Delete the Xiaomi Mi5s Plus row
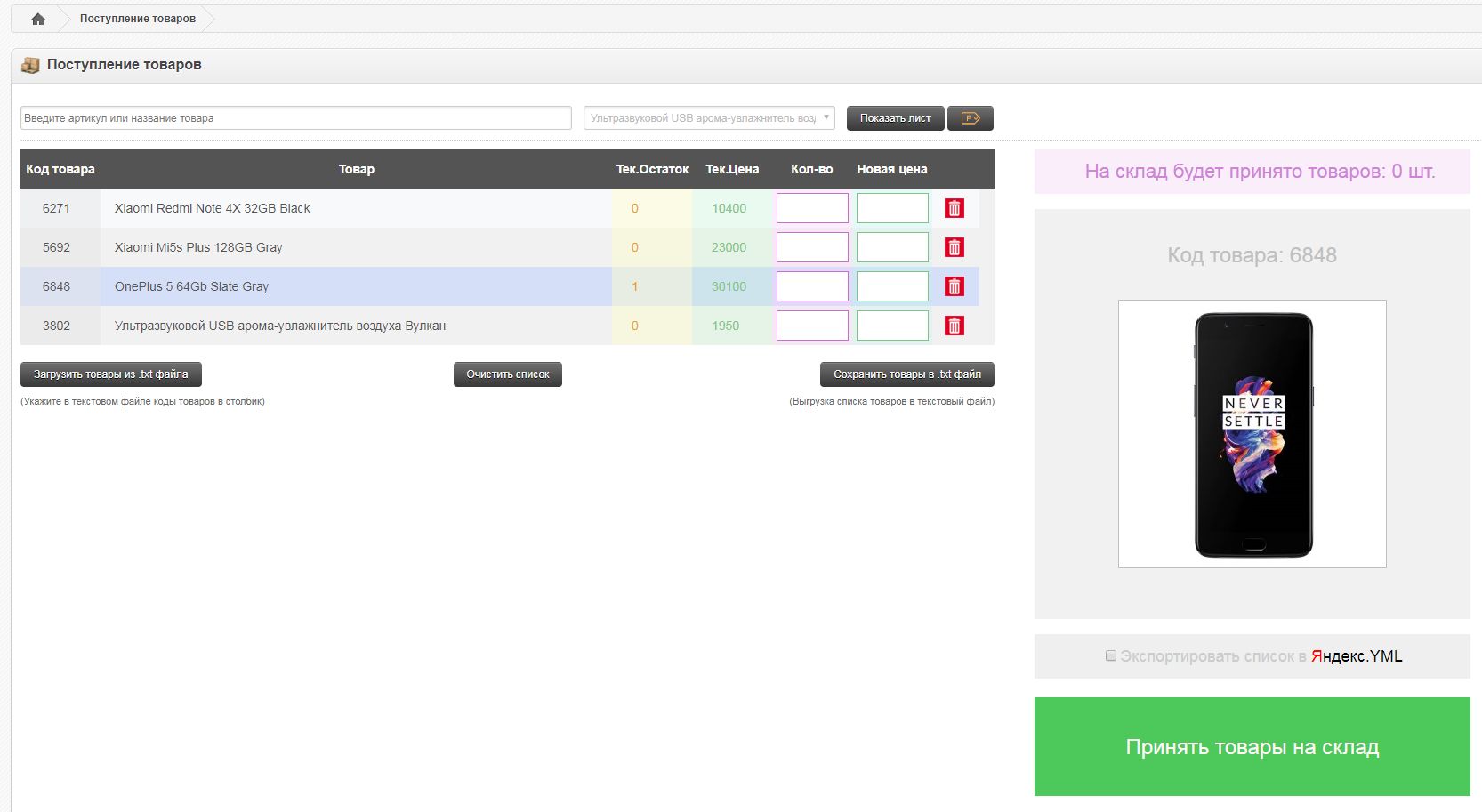The image size is (1482, 812). point(954,247)
